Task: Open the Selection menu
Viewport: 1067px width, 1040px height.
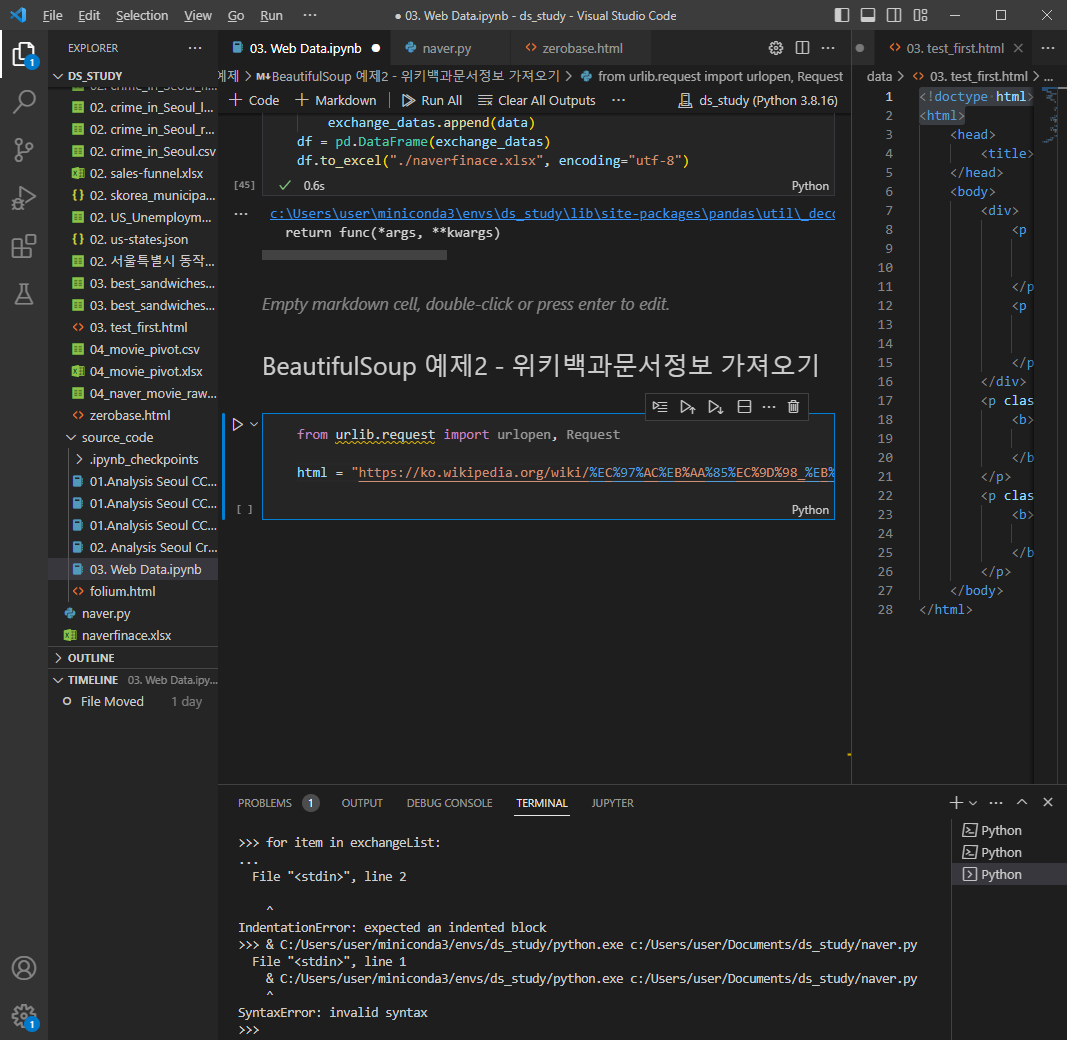Action: point(142,15)
